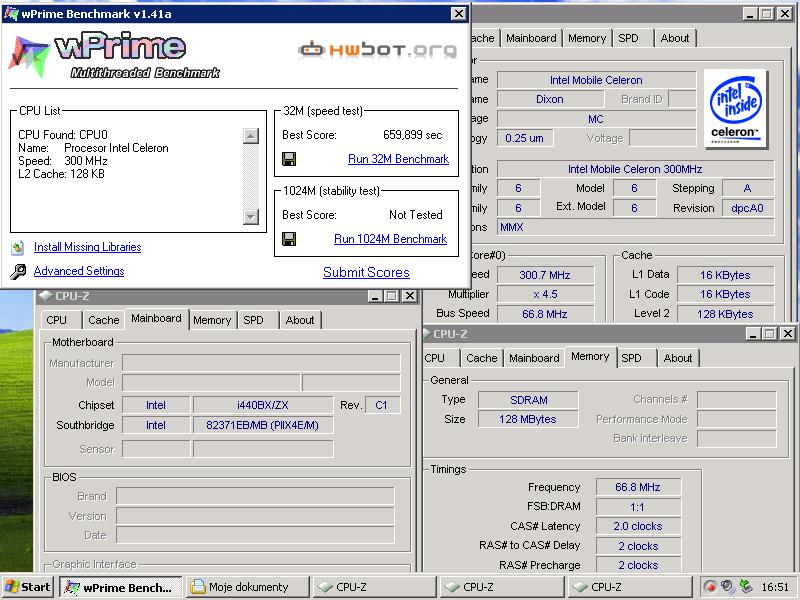Click the L1 Data 16 KBytes value
800x600 pixels.
pos(726,275)
